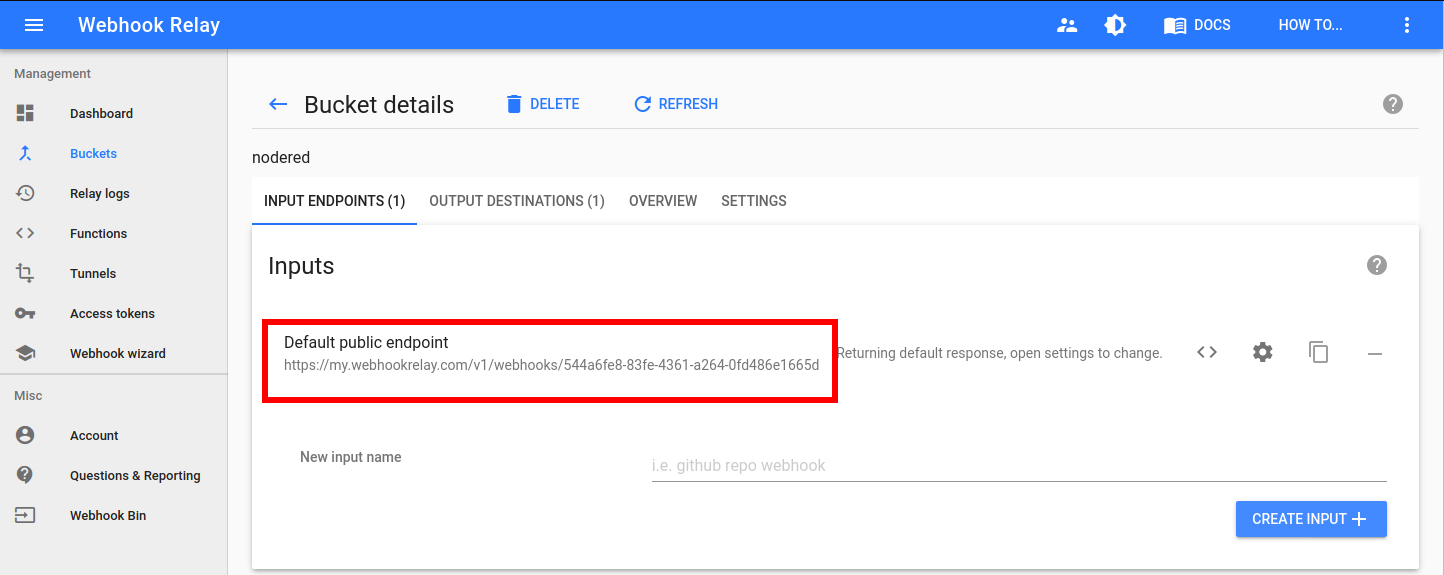Focus the New input name field
Image resolution: width=1444 pixels, height=575 pixels.
click(x=1018, y=465)
